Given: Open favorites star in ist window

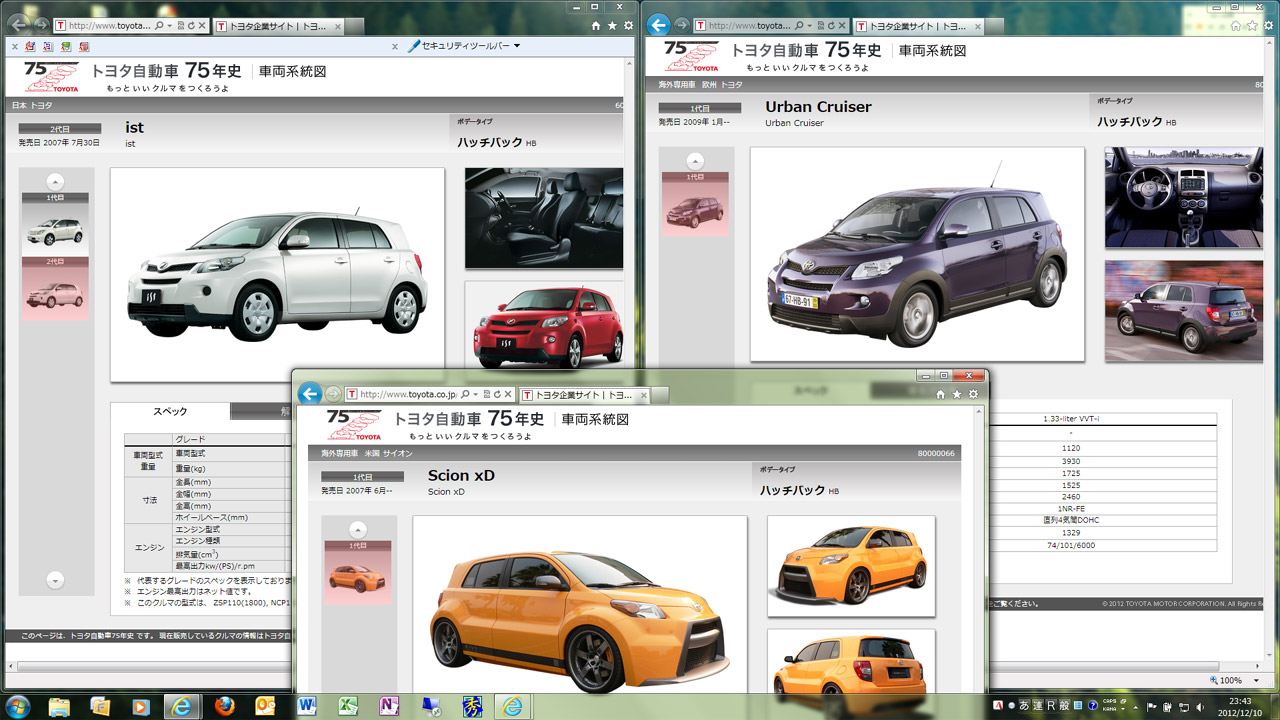Looking at the screenshot, I should (x=612, y=25).
